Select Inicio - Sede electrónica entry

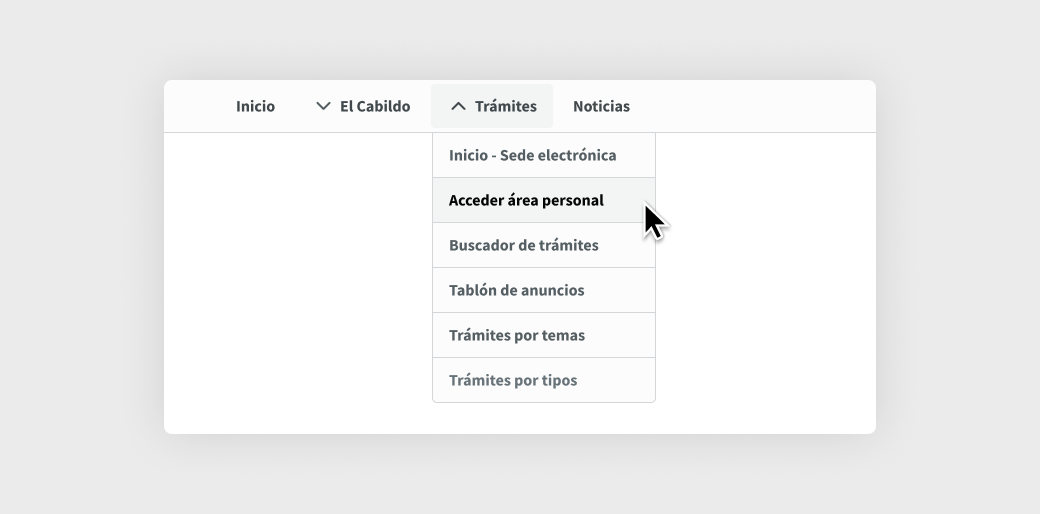[x=544, y=155]
